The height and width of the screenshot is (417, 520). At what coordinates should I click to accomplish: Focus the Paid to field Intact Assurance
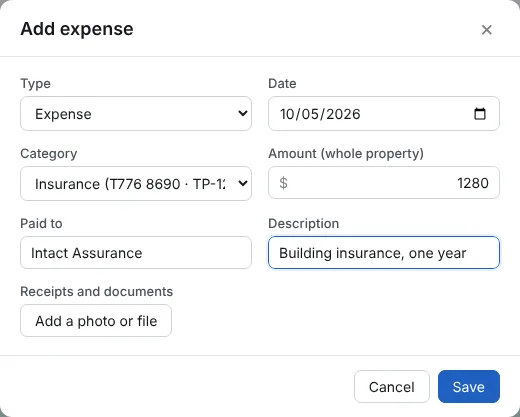click(136, 253)
